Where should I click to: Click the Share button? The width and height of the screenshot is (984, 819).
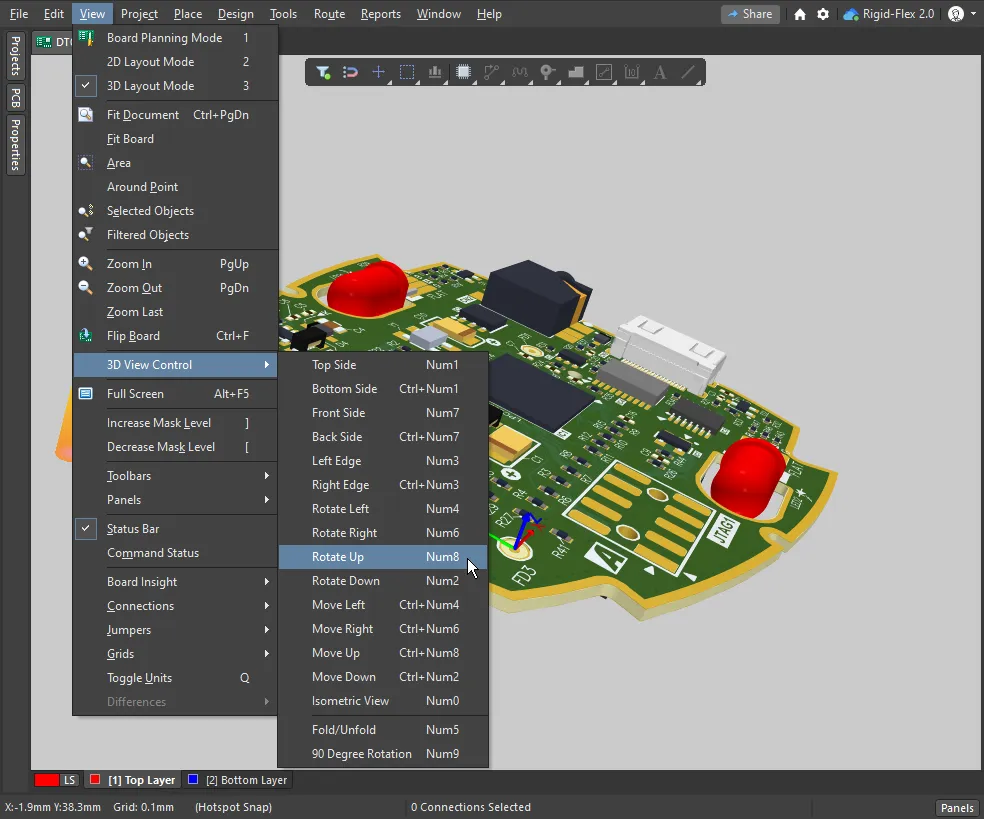click(749, 14)
